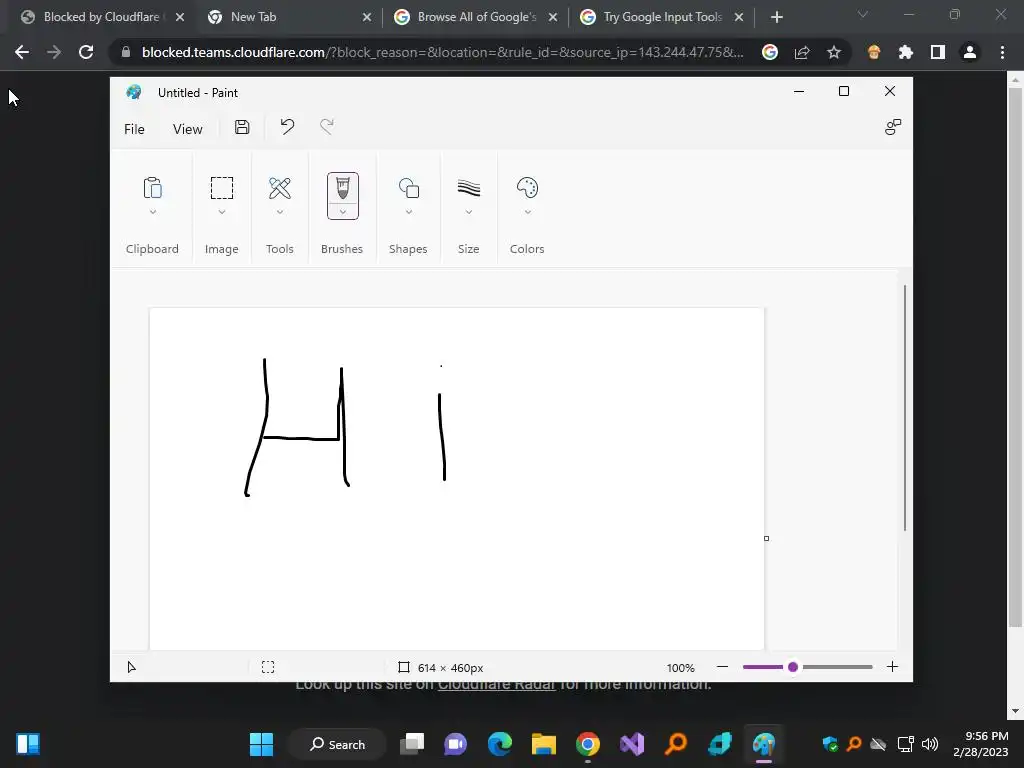Click the 100% zoom level text
This screenshot has height=768, width=1024.
pyautogui.click(x=680, y=667)
